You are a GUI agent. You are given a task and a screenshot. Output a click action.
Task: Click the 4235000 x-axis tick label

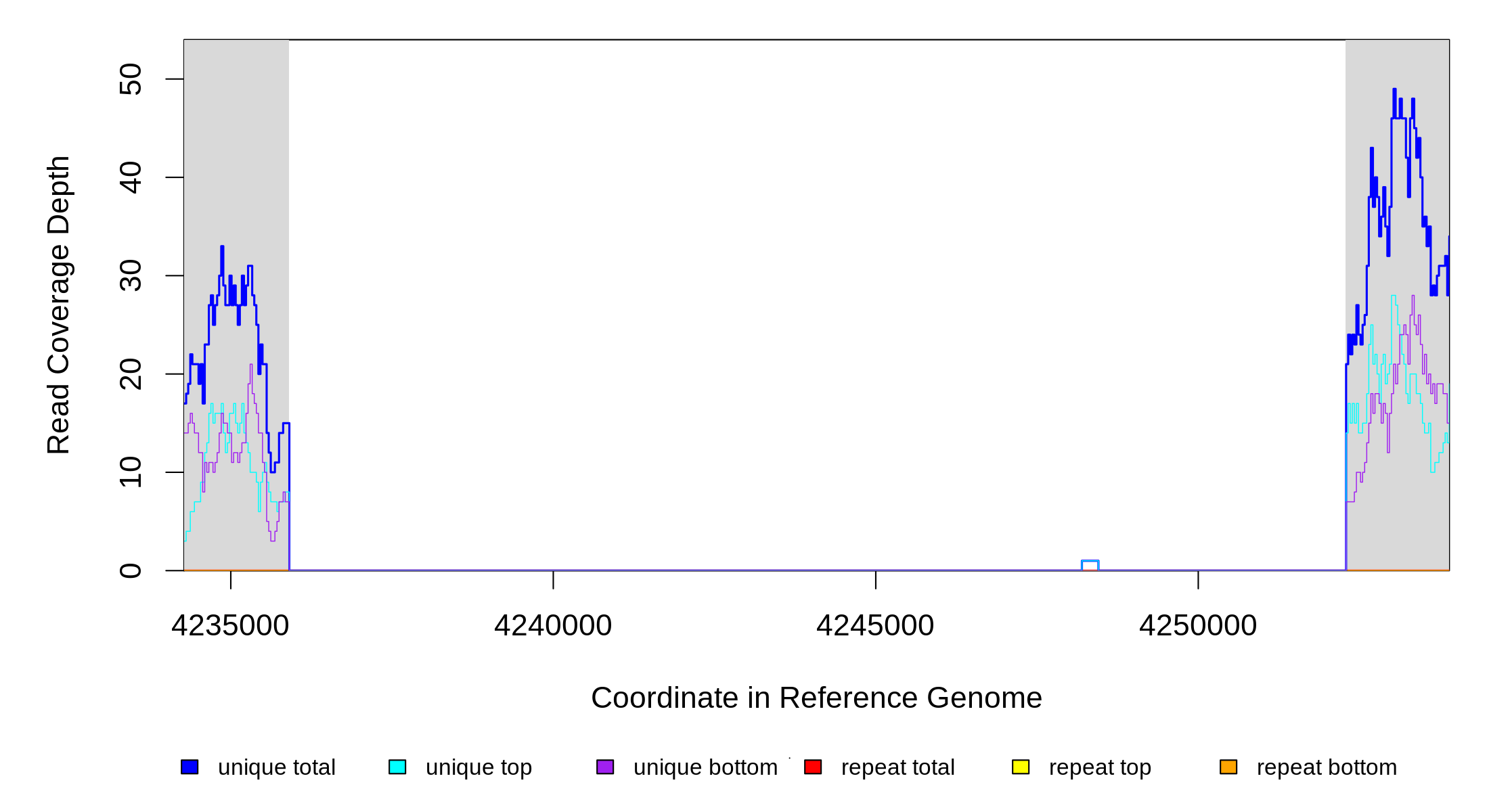[230, 625]
